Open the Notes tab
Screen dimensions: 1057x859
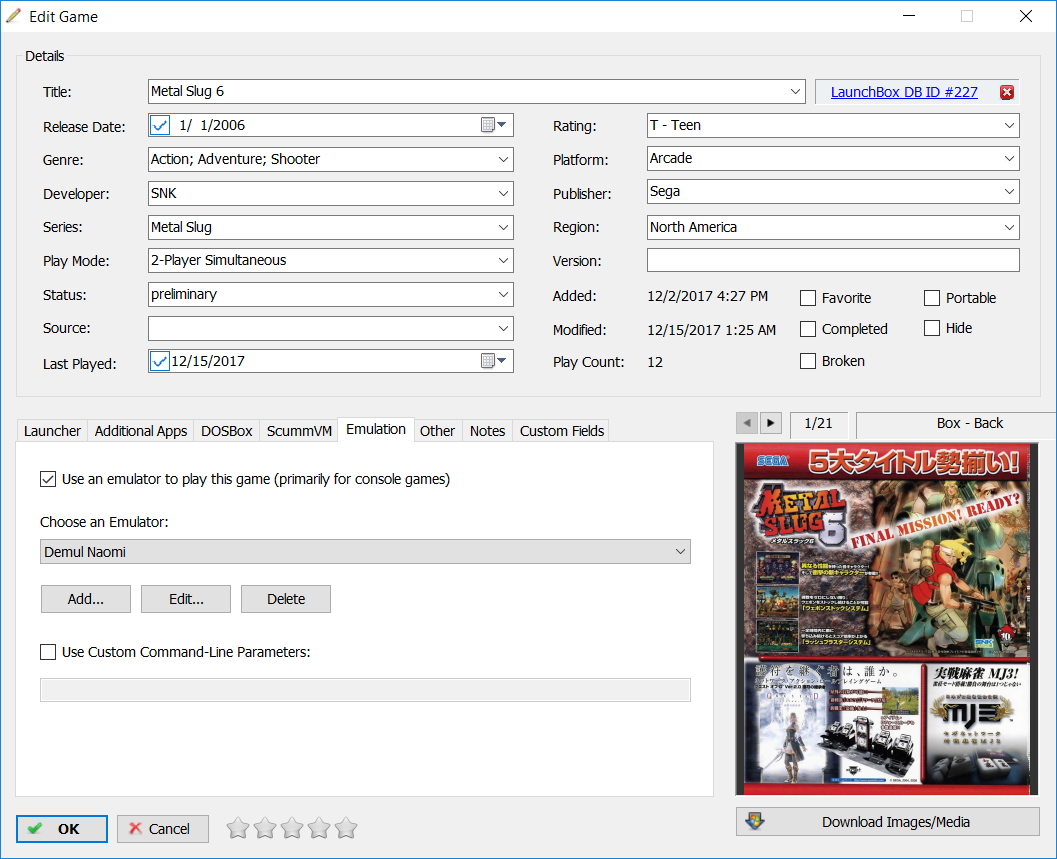tap(487, 431)
